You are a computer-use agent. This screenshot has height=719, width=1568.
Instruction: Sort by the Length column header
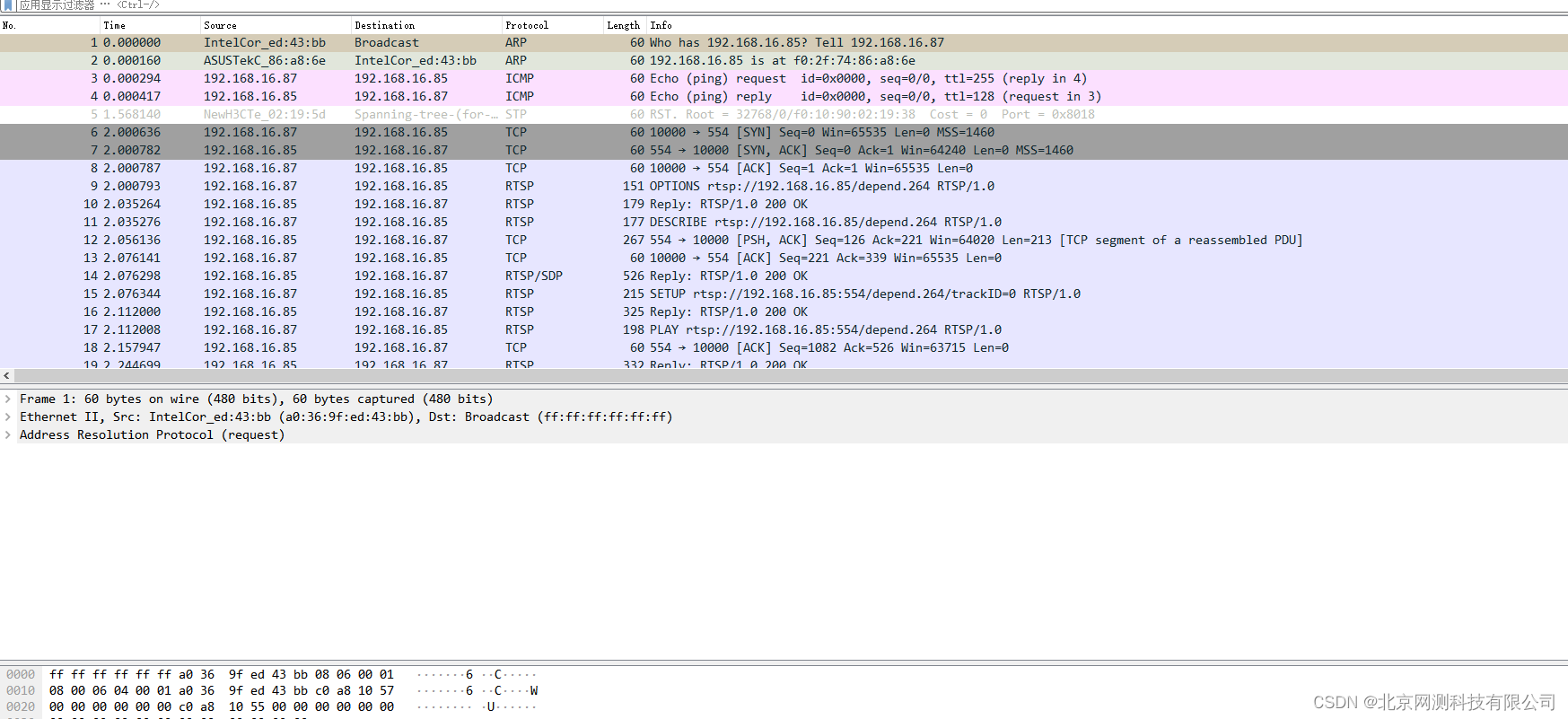624,25
